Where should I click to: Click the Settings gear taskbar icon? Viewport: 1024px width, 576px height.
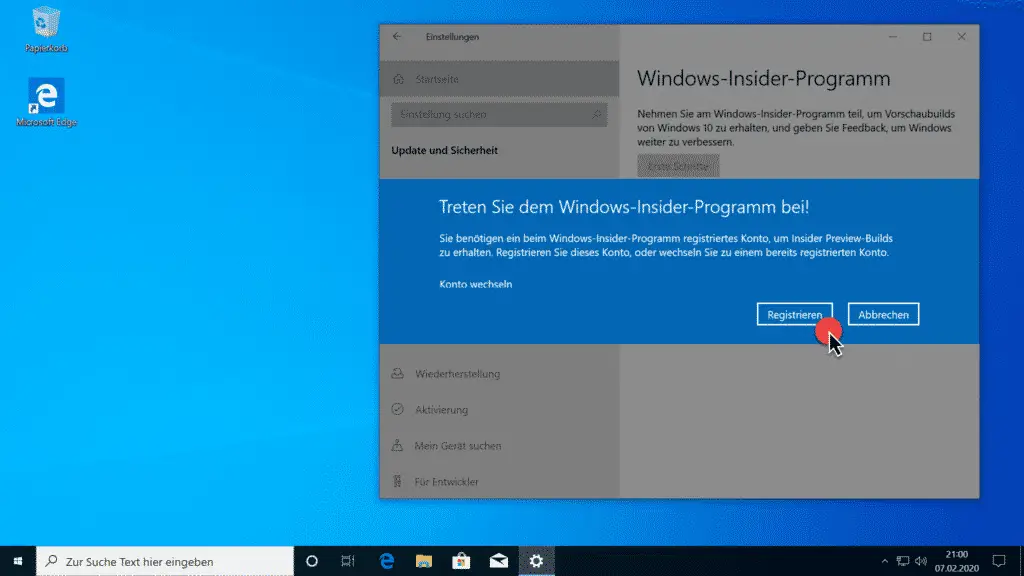pyautogui.click(x=536, y=561)
